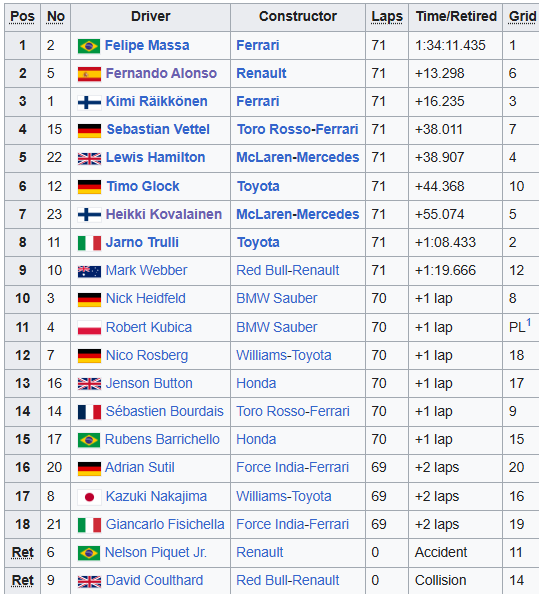Open the Timo Glock driver link
Screen dimensions: 539x594
point(143,186)
